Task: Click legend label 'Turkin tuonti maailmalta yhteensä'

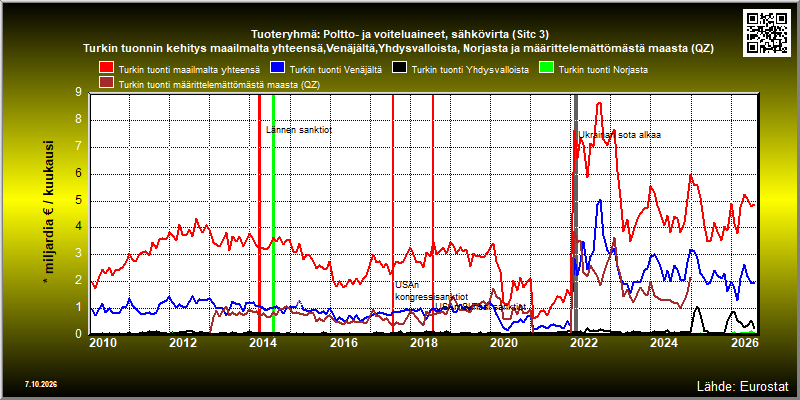Action: [189, 70]
